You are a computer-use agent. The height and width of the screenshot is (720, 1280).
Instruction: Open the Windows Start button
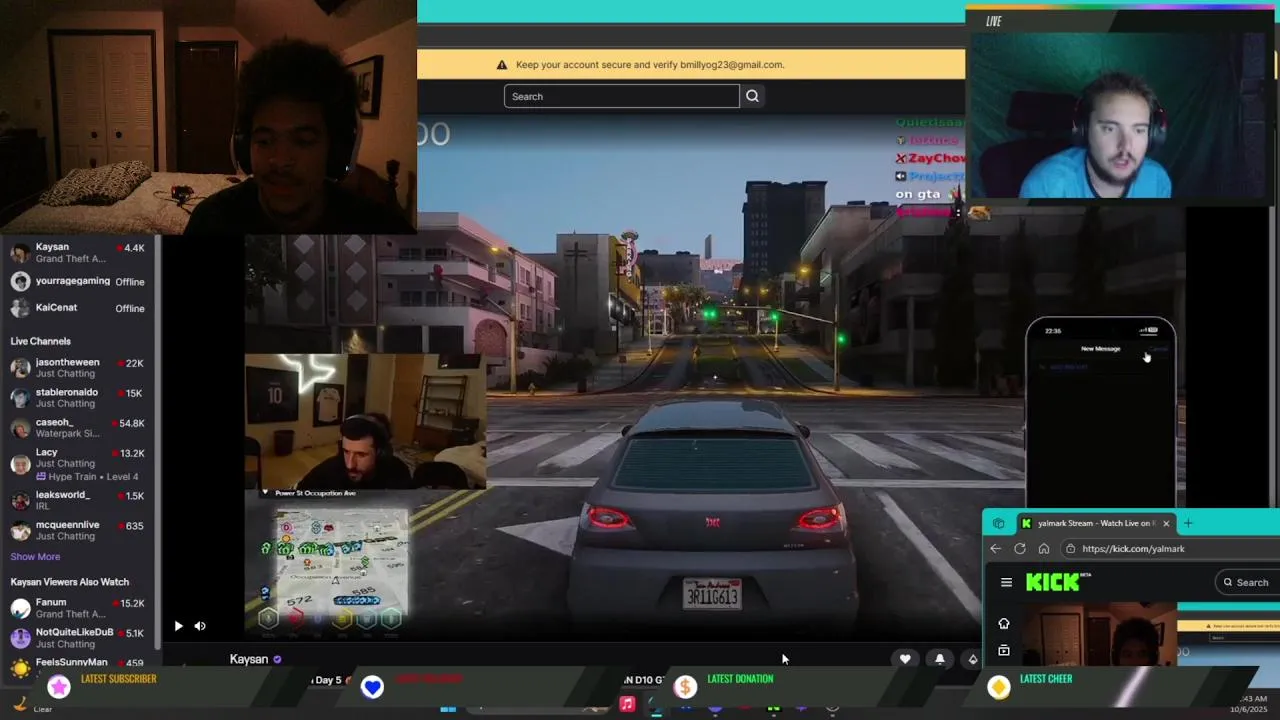coord(448,708)
